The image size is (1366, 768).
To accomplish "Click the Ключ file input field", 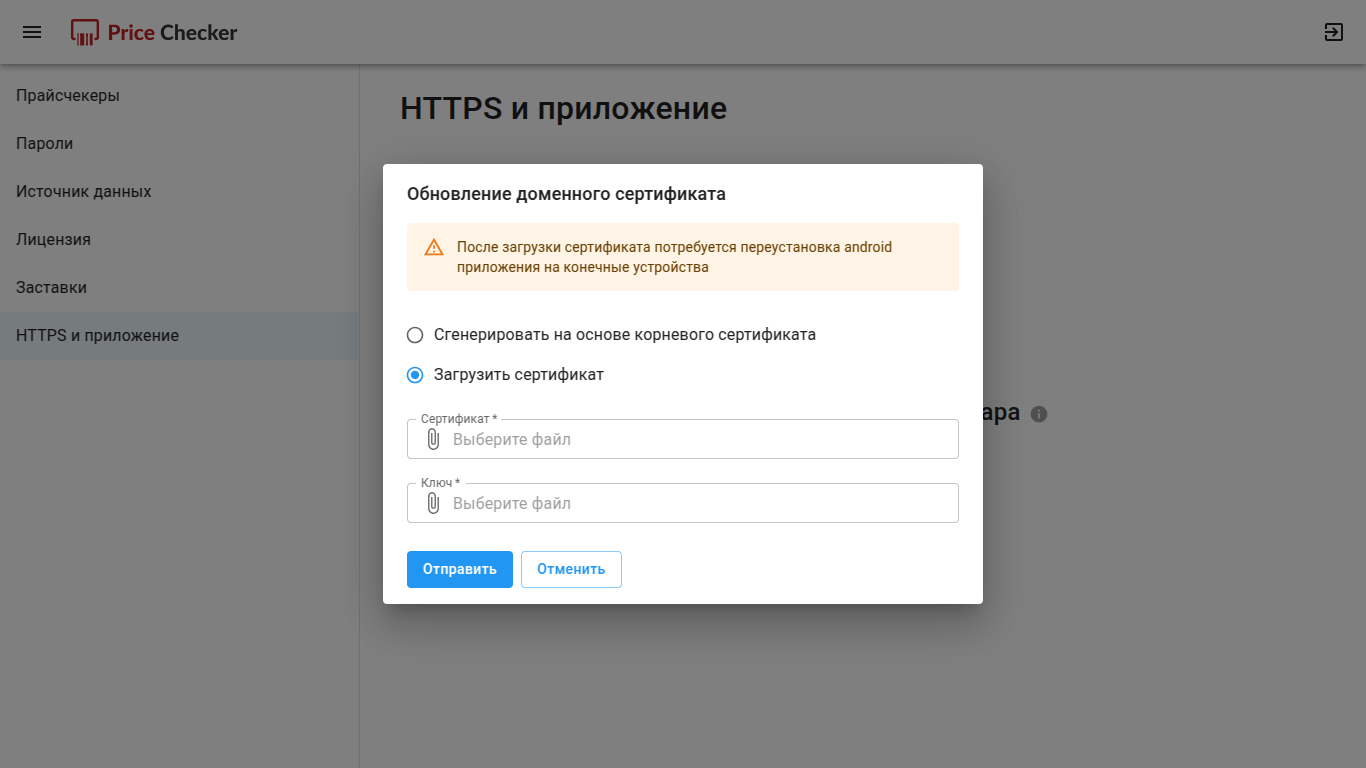I will tap(683, 503).
